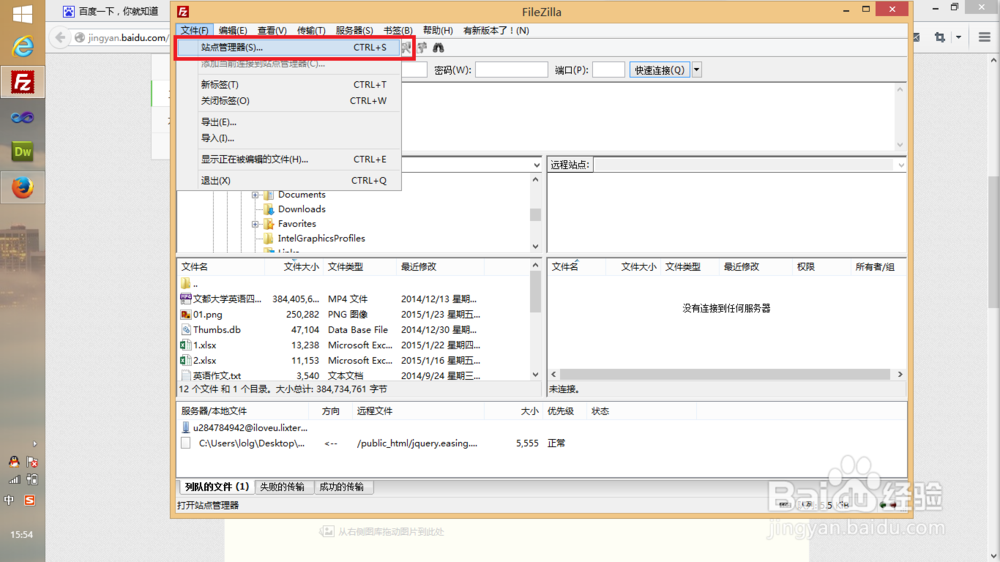The image size is (1000, 562).
Task: Expand the Documents tree node
Action: click(255, 195)
